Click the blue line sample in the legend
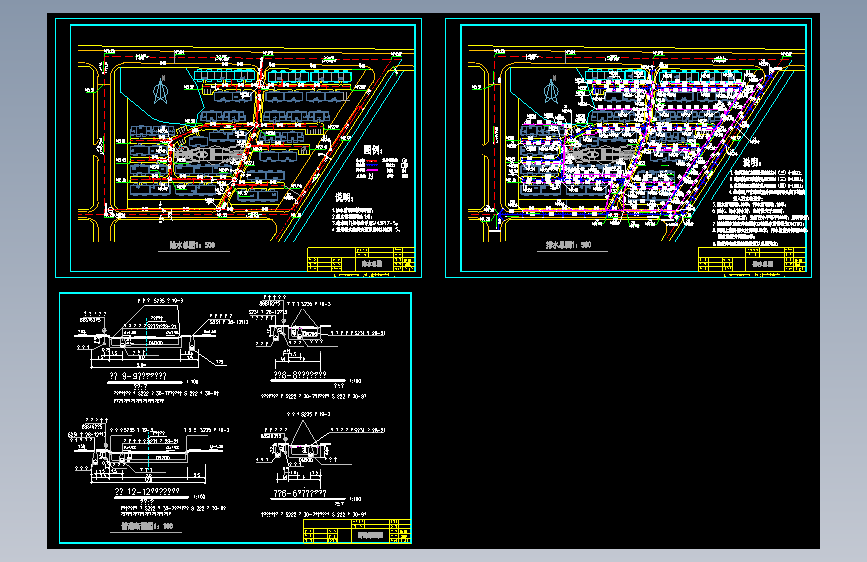This screenshot has width=867, height=562. (x=372, y=165)
